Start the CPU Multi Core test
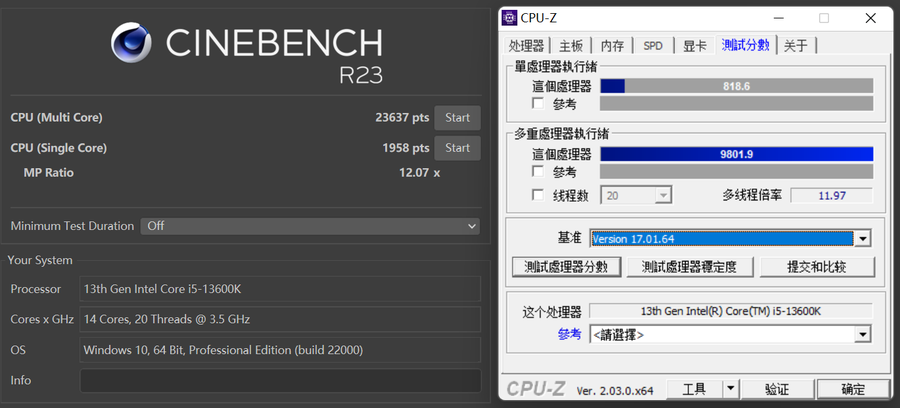 click(x=457, y=118)
